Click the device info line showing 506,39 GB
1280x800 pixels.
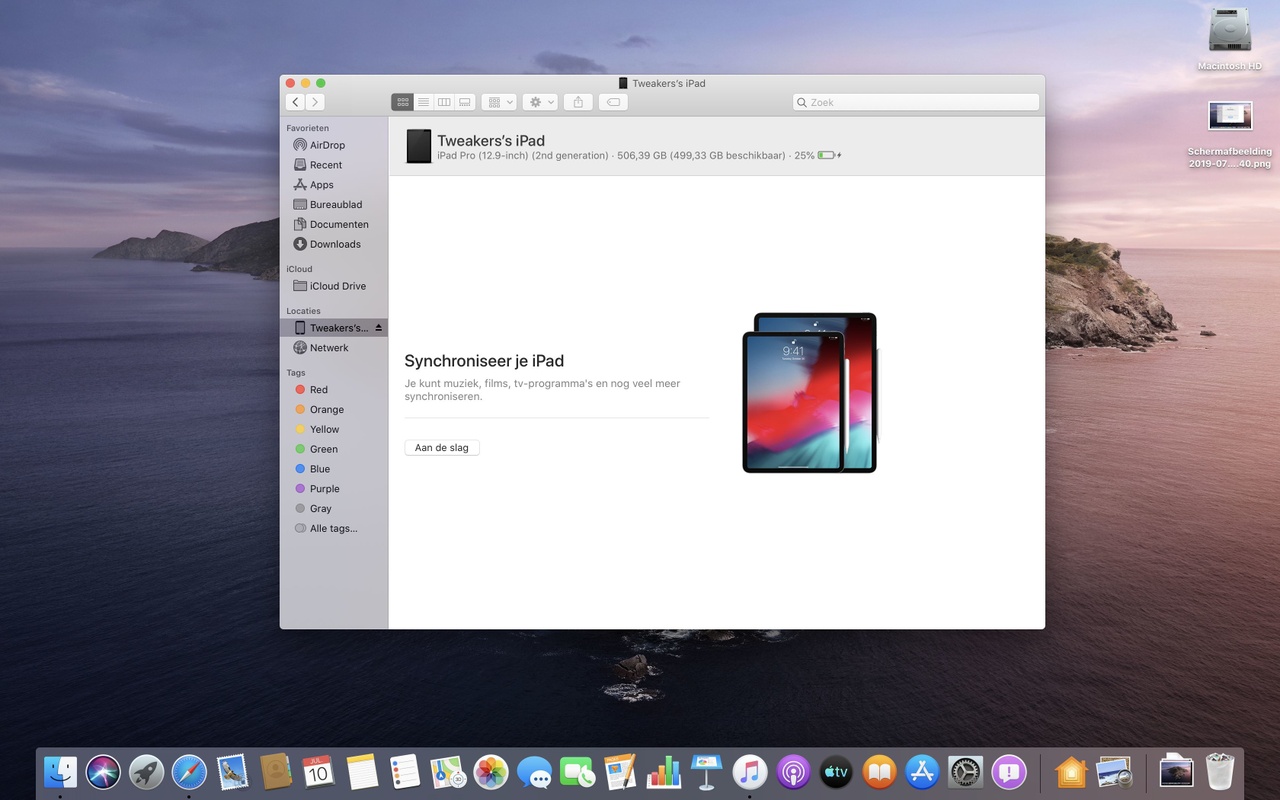[639, 156]
